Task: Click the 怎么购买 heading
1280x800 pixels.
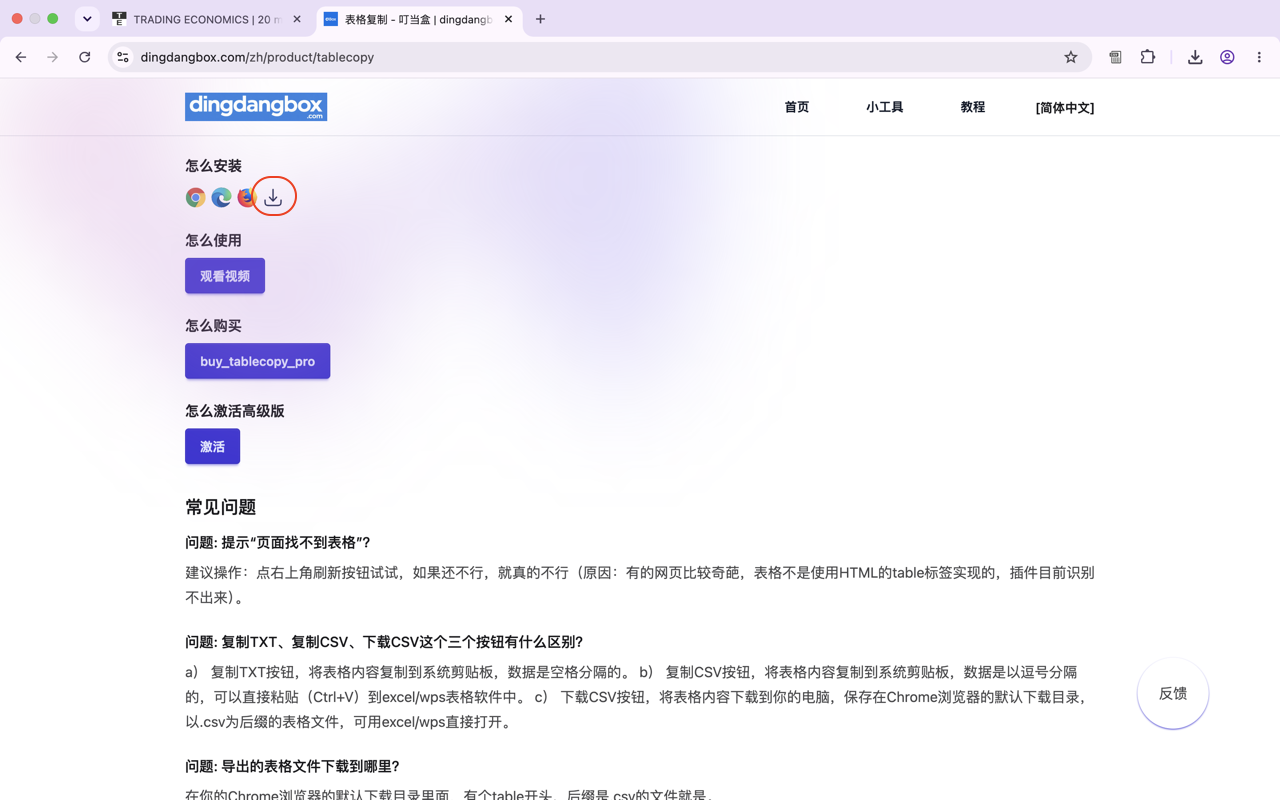Action: tap(213, 326)
